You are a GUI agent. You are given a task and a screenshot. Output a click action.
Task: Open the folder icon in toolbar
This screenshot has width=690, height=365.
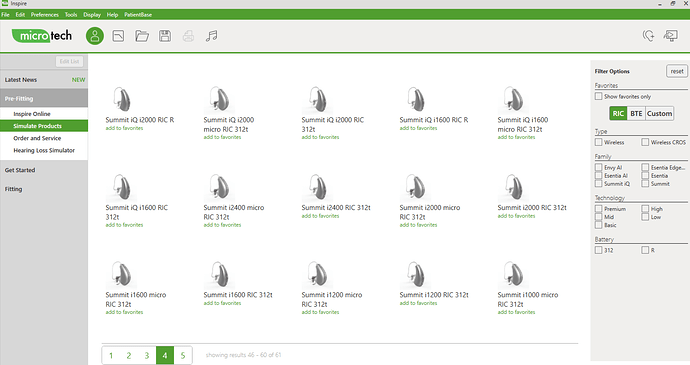[x=142, y=36]
